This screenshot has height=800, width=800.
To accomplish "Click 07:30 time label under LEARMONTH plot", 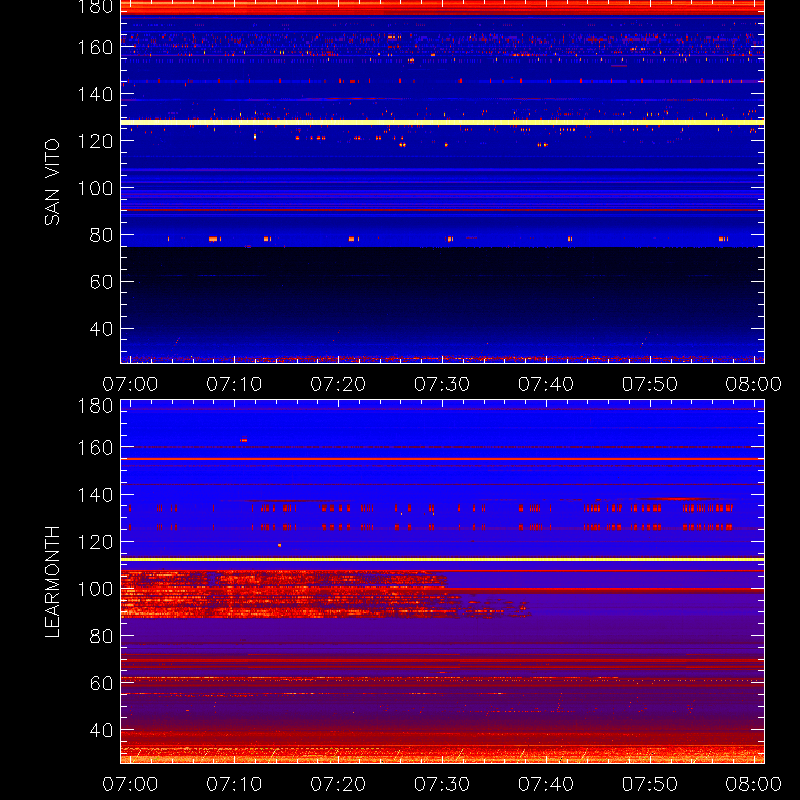I will (x=442, y=784).
